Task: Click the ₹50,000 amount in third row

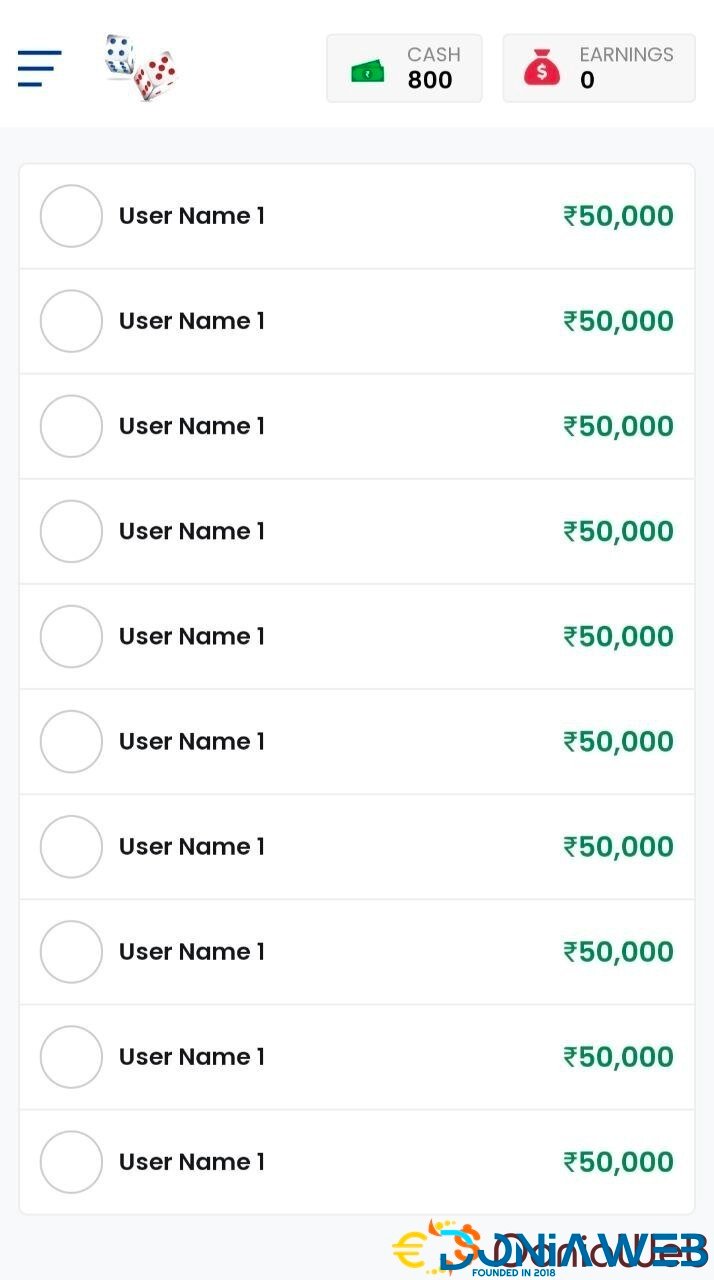Action: click(x=618, y=426)
